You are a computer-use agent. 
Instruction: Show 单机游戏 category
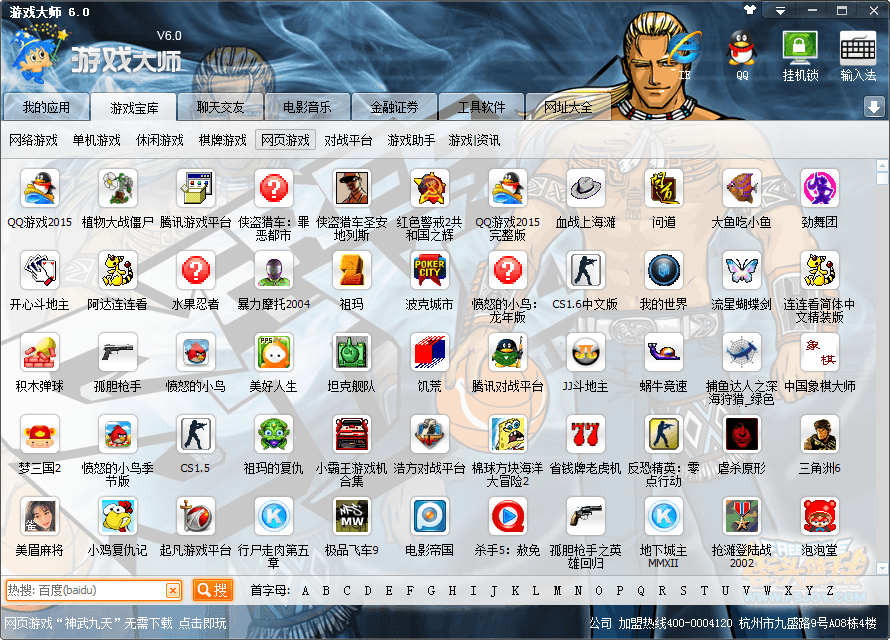pos(96,140)
